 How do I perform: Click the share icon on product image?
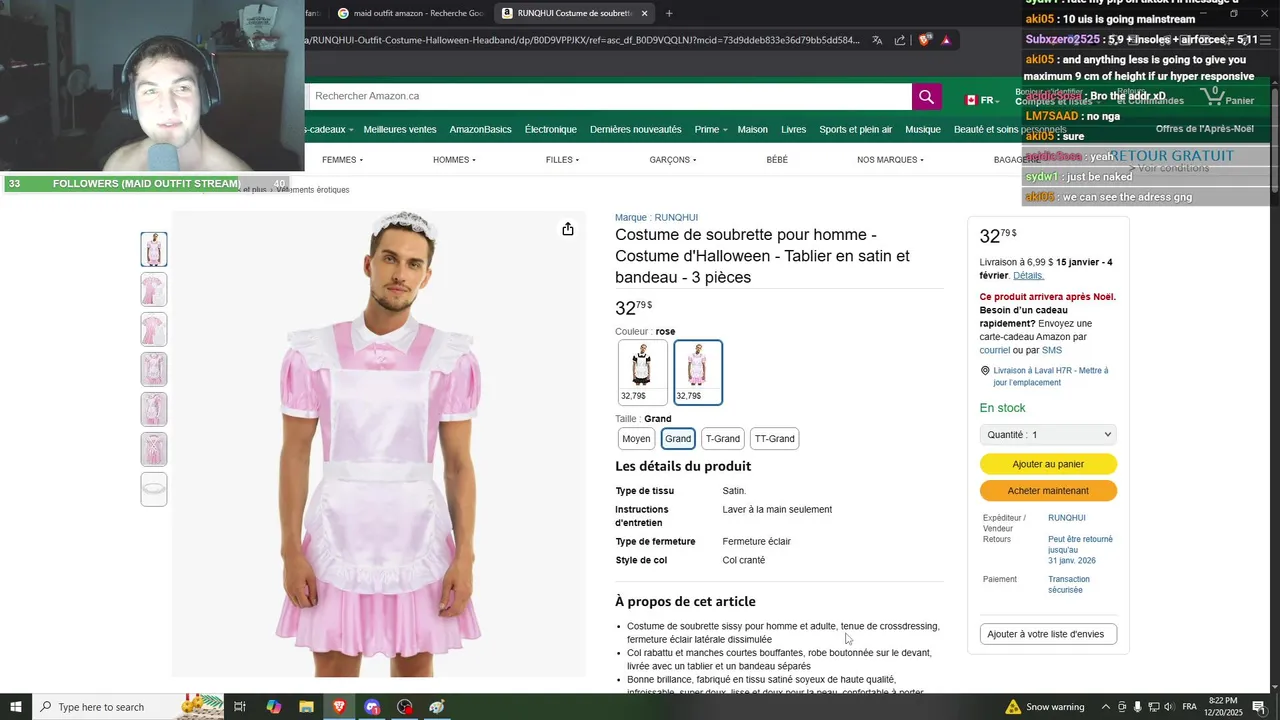pyautogui.click(x=568, y=229)
